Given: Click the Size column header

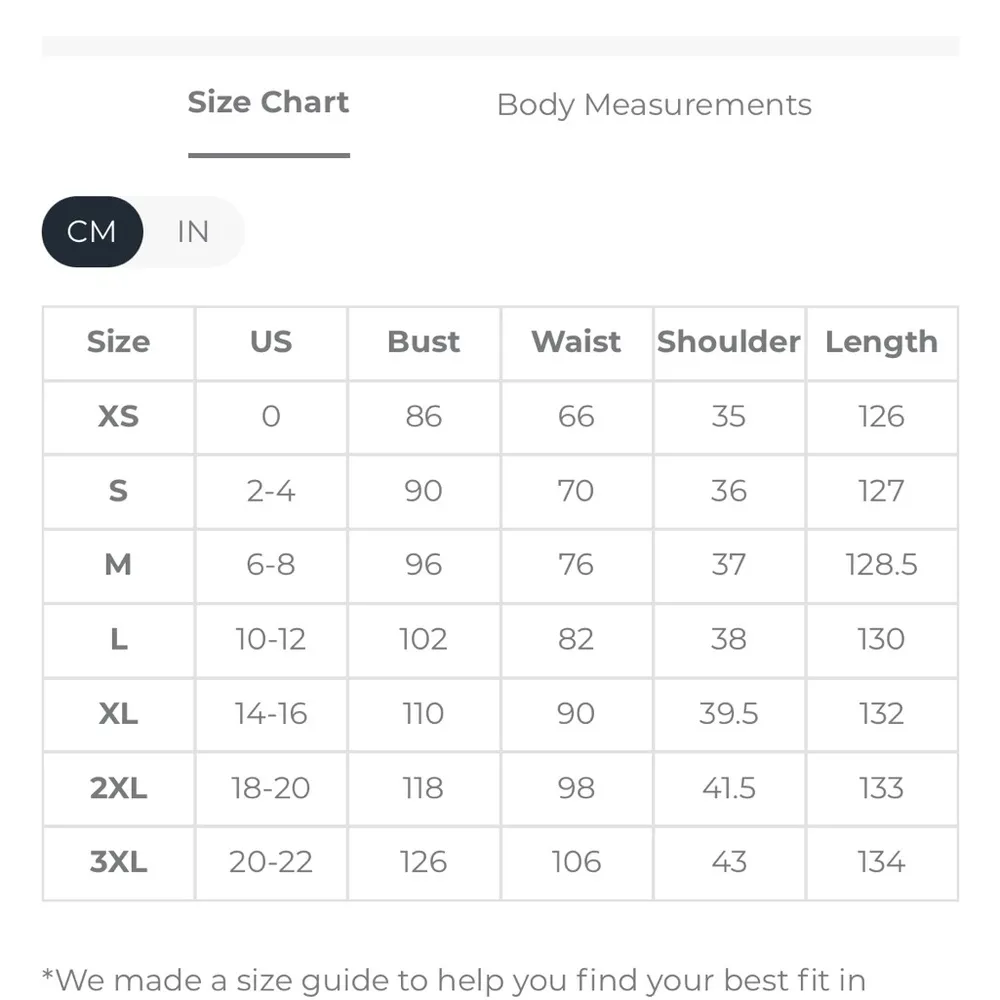Looking at the screenshot, I should 118,342.
